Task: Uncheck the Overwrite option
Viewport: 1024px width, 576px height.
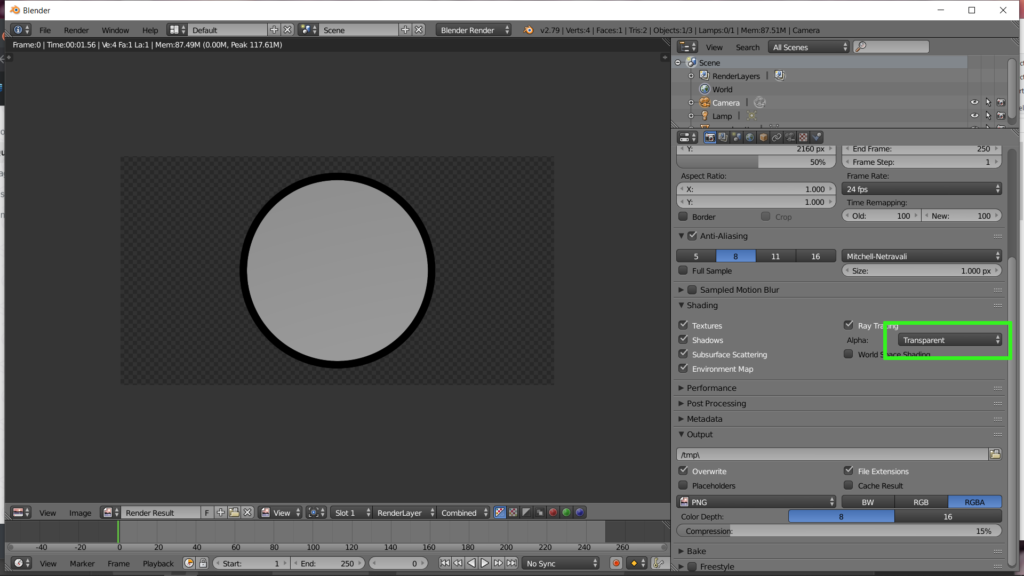Action: 684,471
